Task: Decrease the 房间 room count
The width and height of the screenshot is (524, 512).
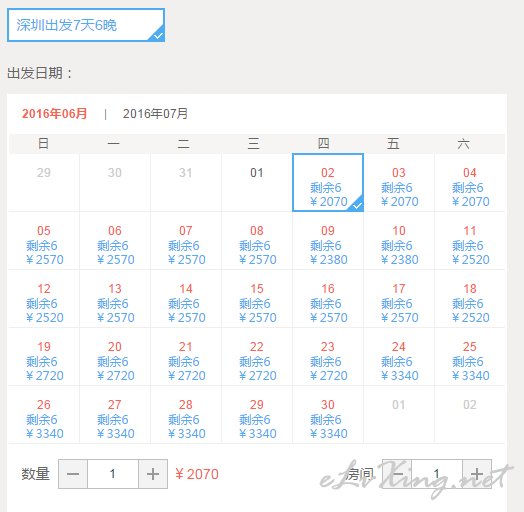Action: tap(397, 474)
